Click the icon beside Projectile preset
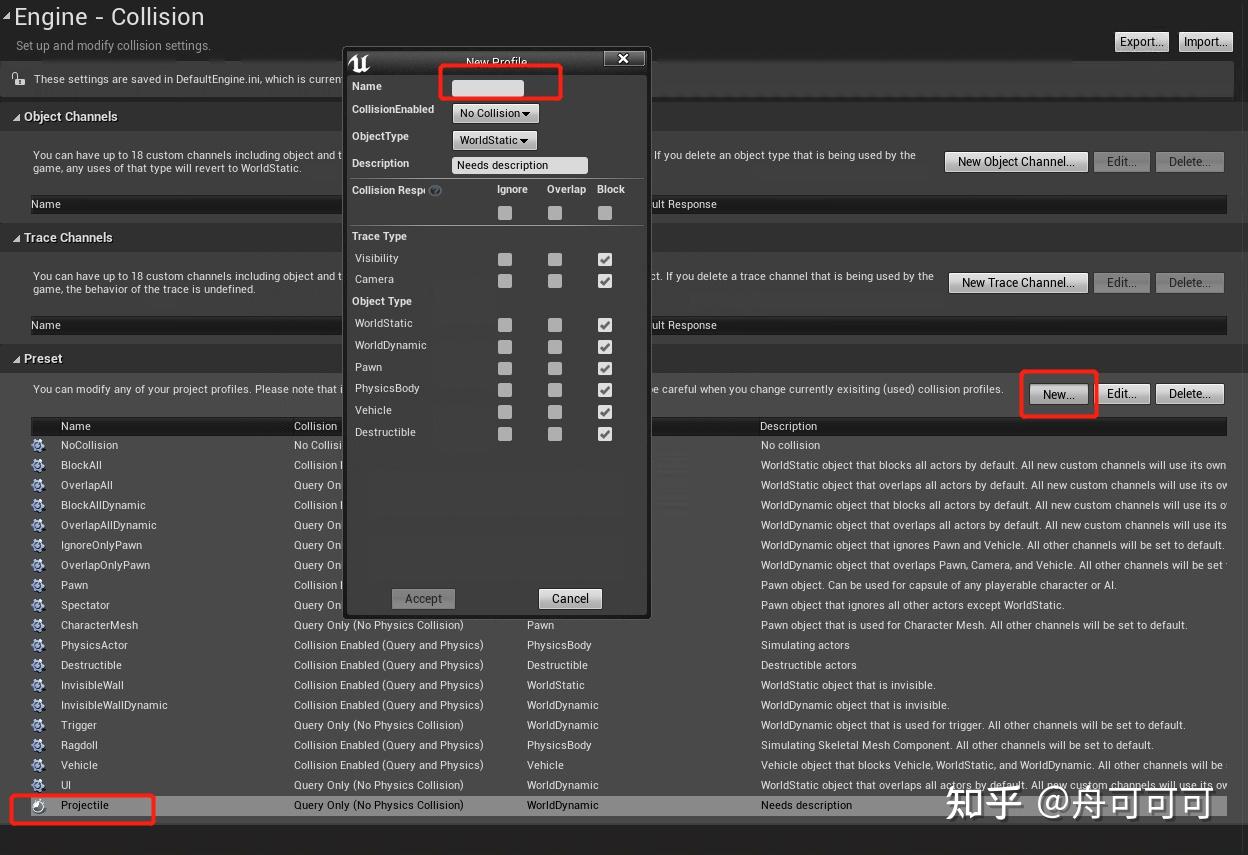Viewport: 1248px width, 855px height. (x=38, y=805)
